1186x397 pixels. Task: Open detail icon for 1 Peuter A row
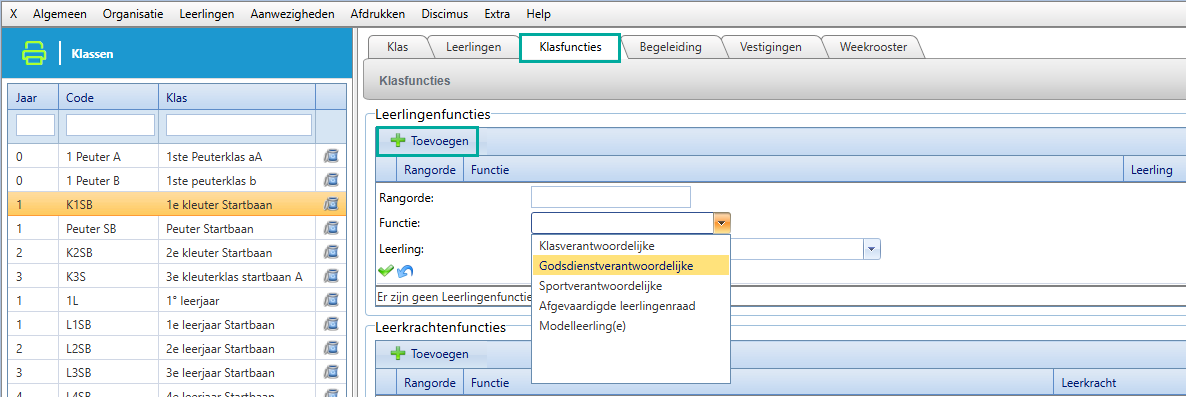point(331,157)
